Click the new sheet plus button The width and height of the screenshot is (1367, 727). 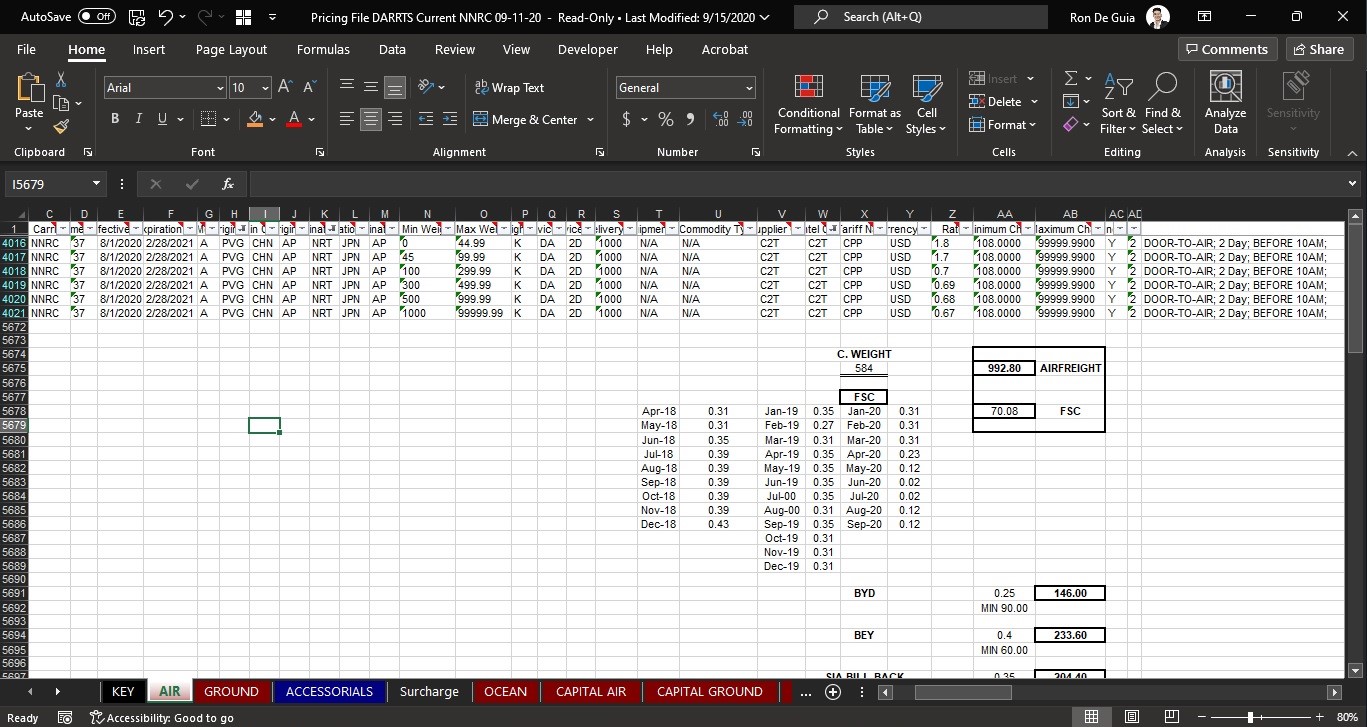pyautogui.click(x=833, y=692)
